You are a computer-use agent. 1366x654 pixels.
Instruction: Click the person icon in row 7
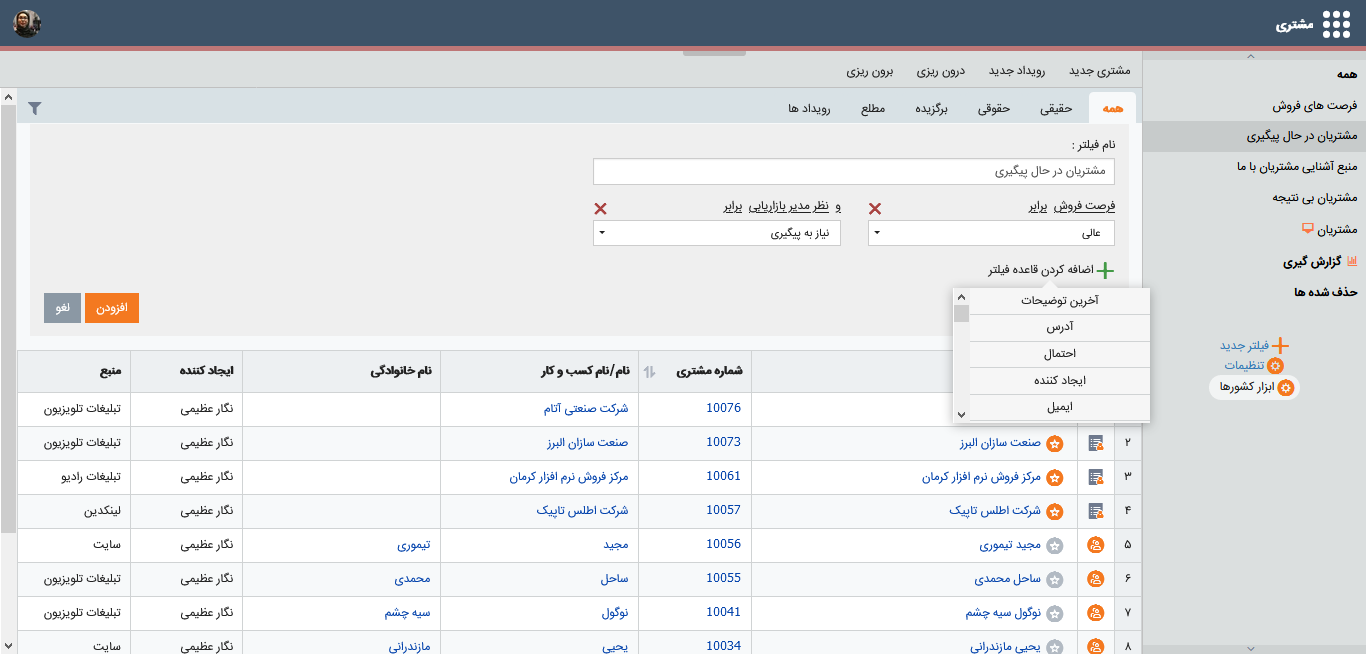click(x=1096, y=613)
